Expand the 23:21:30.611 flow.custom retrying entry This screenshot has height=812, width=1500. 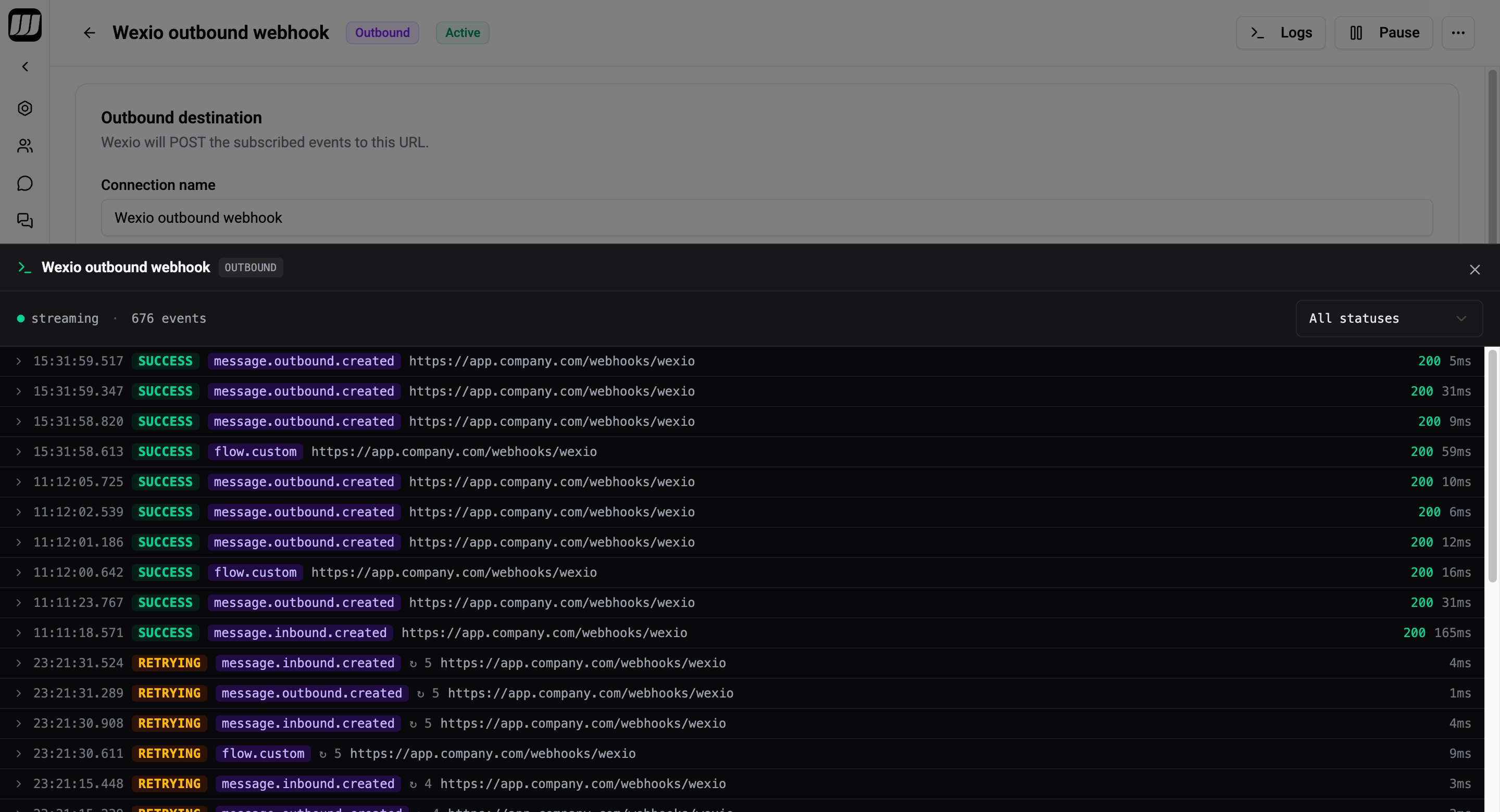pos(19,754)
